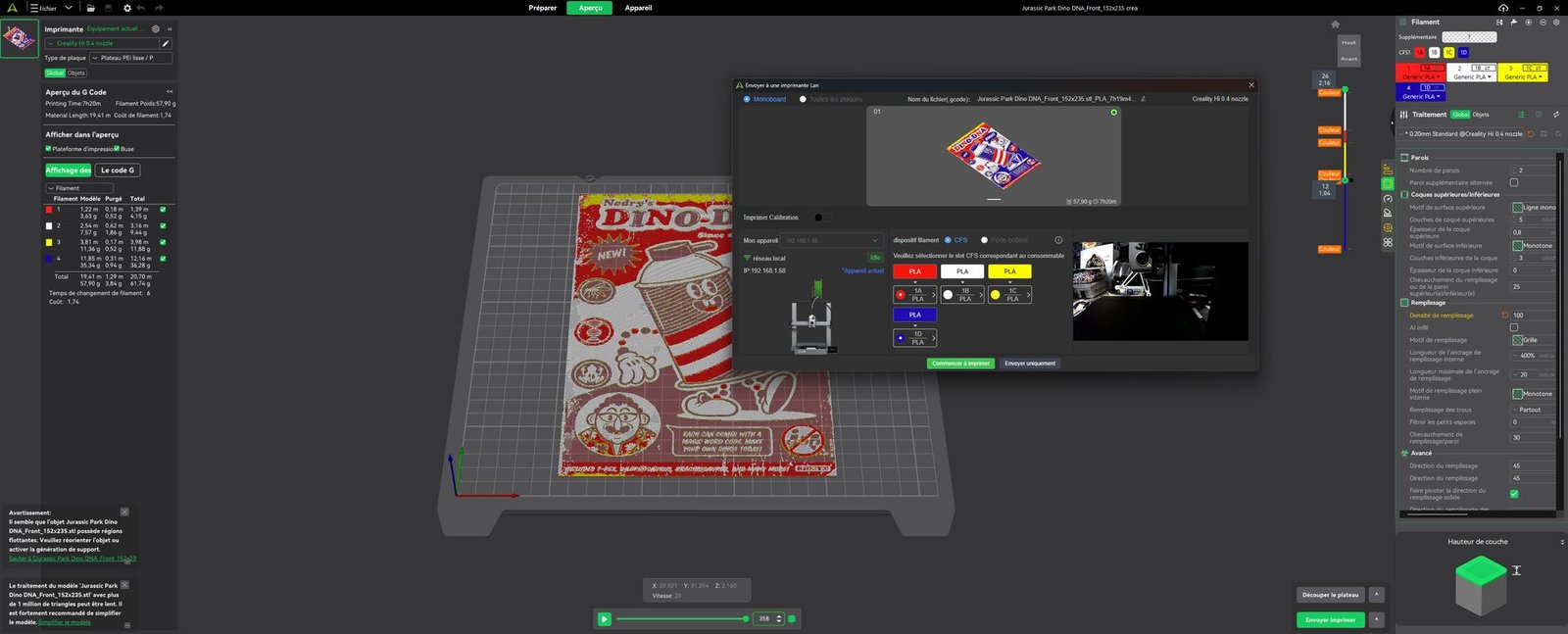Open the Simplifier le modèle link
The width and height of the screenshot is (1568, 634).
pyautogui.click(x=65, y=622)
